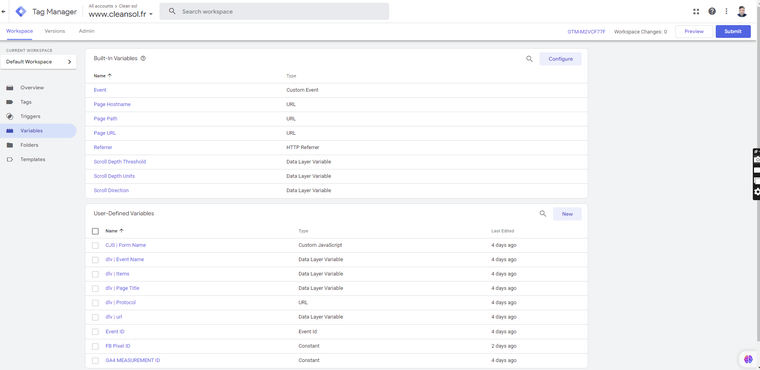Open the www.cleansol.fr container dropdown
The image size is (760, 370).
pyautogui.click(x=121, y=15)
